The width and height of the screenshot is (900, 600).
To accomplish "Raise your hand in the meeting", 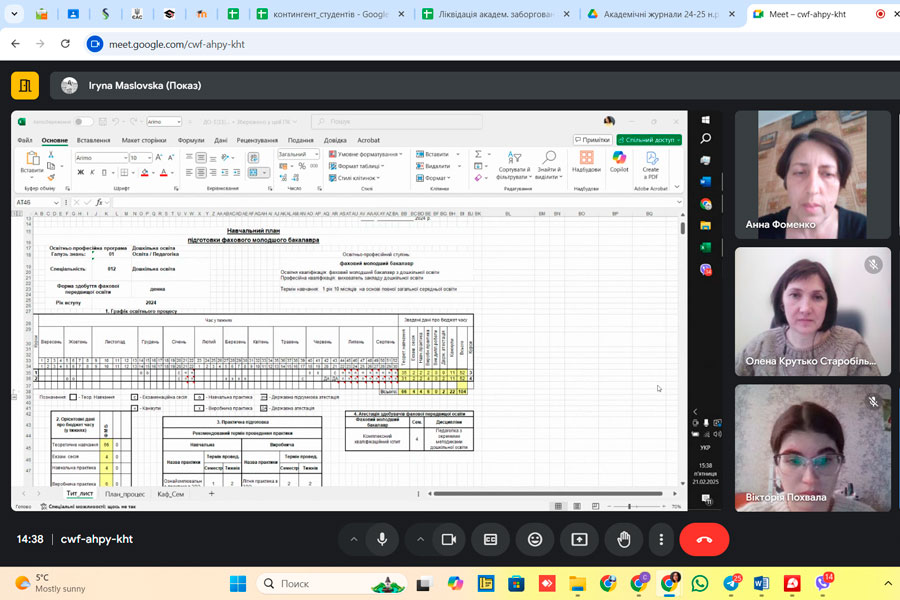I will tap(624, 539).
